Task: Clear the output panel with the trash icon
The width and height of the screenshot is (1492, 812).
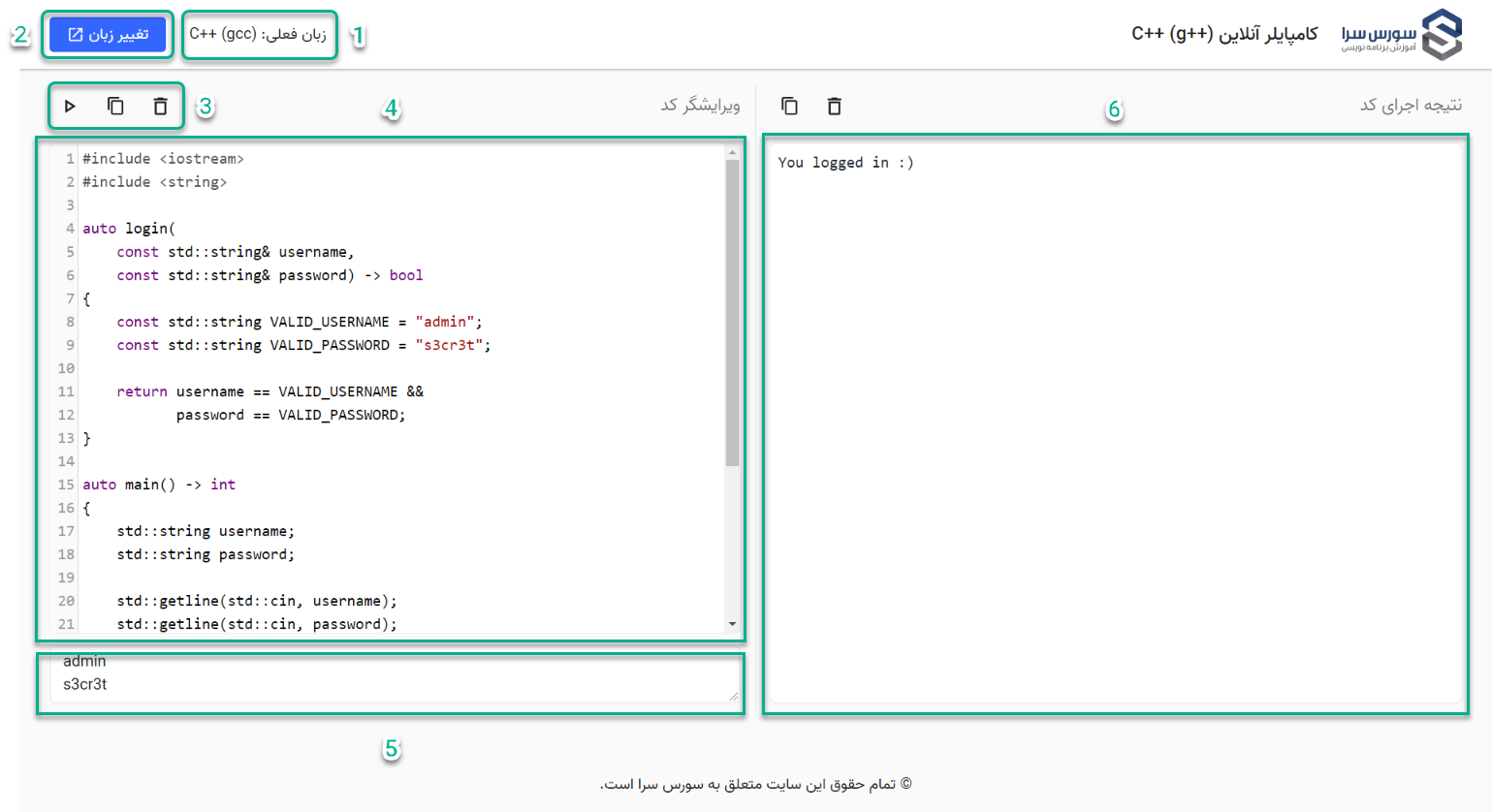Action: (835, 106)
